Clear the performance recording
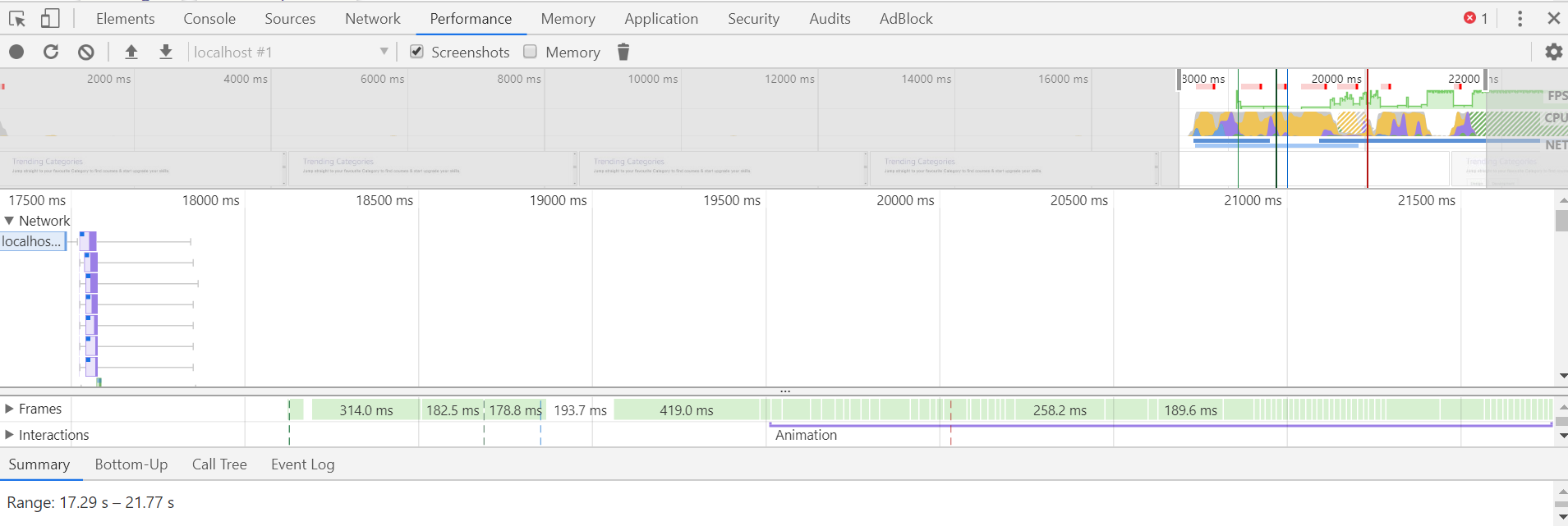 [86, 52]
